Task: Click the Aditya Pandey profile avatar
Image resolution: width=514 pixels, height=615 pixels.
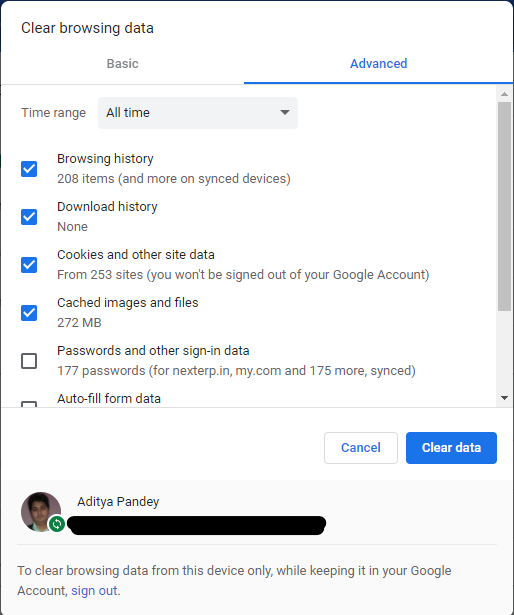Action: pyautogui.click(x=41, y=512)
